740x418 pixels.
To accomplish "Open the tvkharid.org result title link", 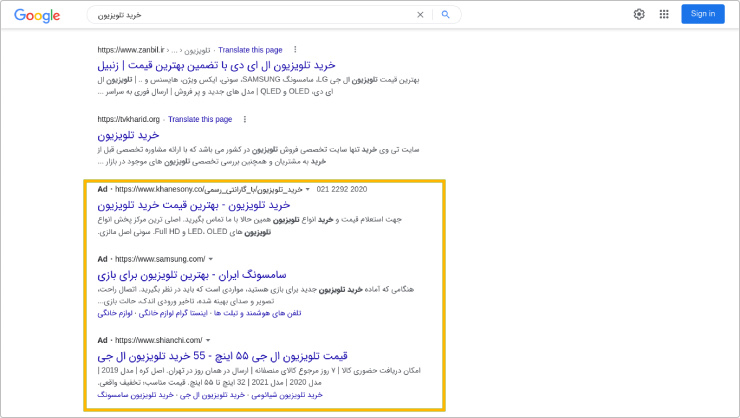I will 128,135.
